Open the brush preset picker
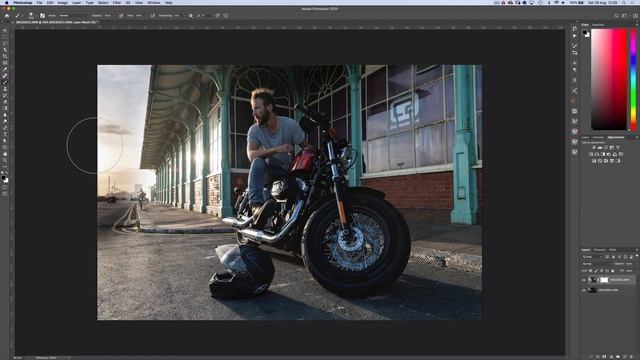 click(x=32, y=16)
